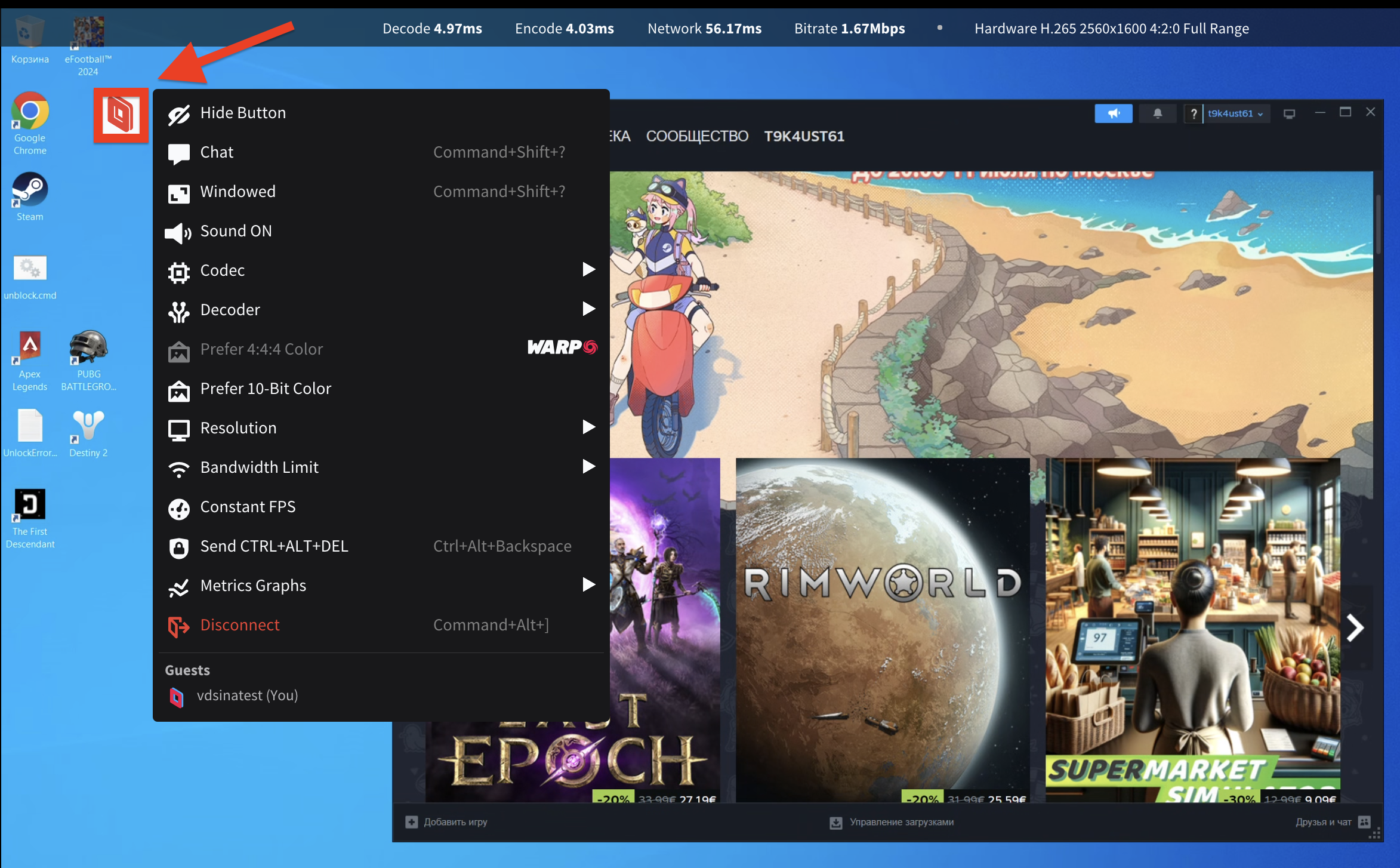
Task: Toggle Hide Button option
Action: (381, 113)
